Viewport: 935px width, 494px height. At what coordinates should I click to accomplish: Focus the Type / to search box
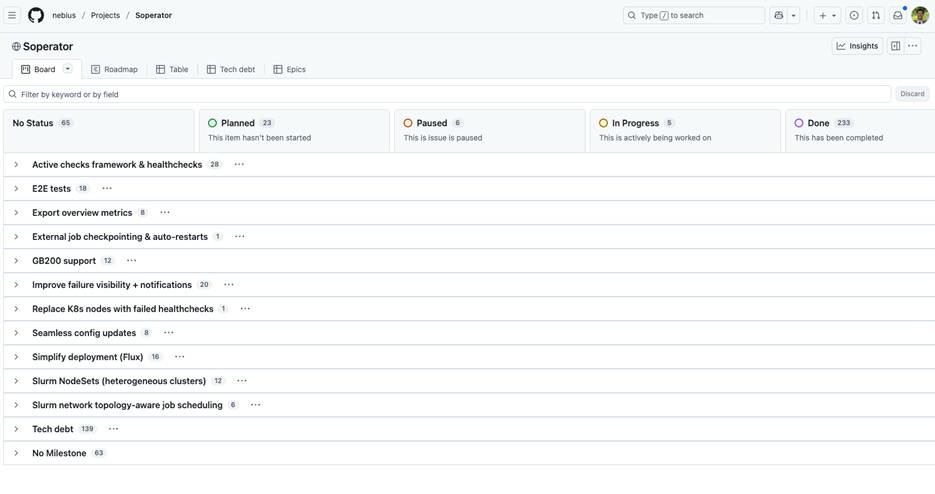[694, 16]
